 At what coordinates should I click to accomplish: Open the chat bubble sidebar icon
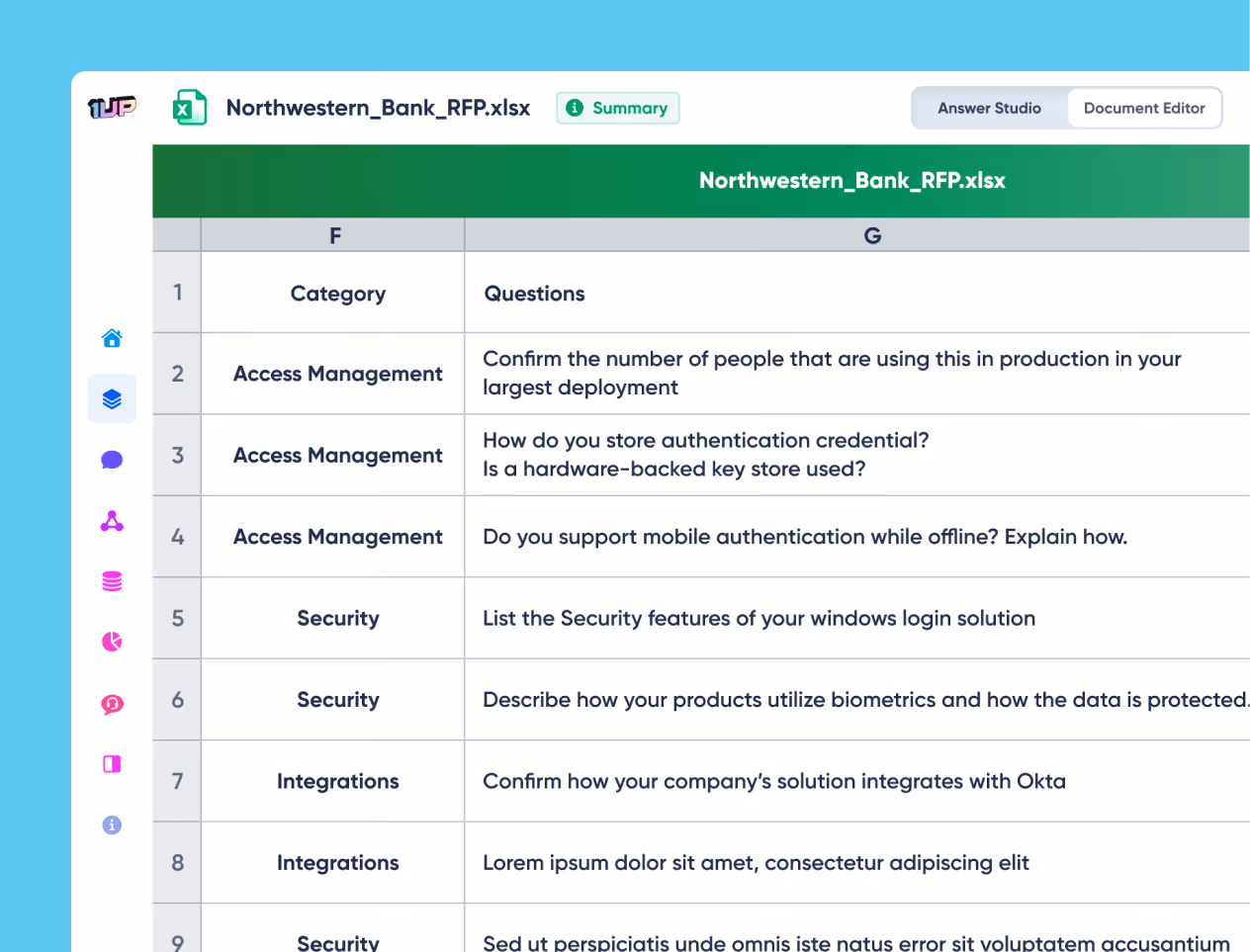pyautogui.click(x=112, y=460)
